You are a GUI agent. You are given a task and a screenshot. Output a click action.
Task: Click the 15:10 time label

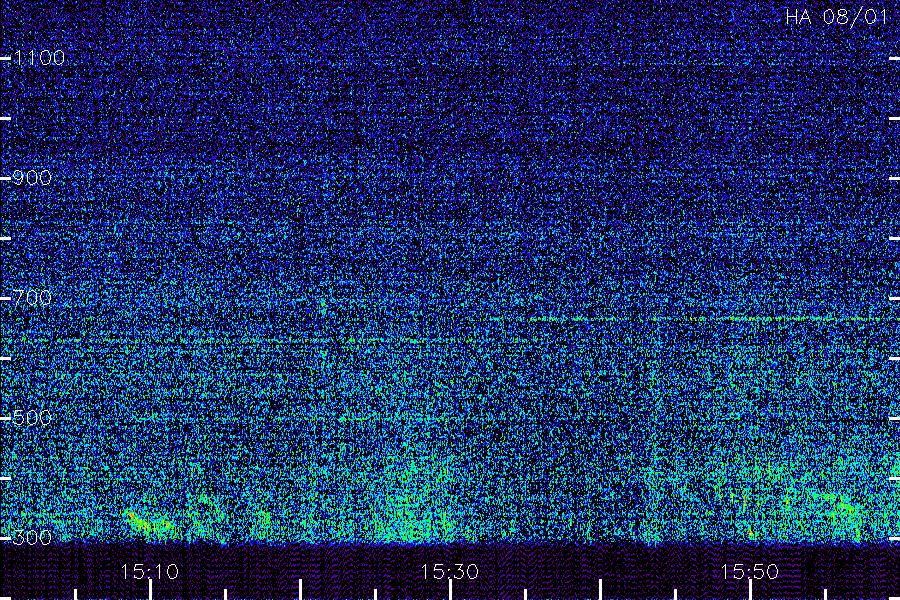(150, 572)
